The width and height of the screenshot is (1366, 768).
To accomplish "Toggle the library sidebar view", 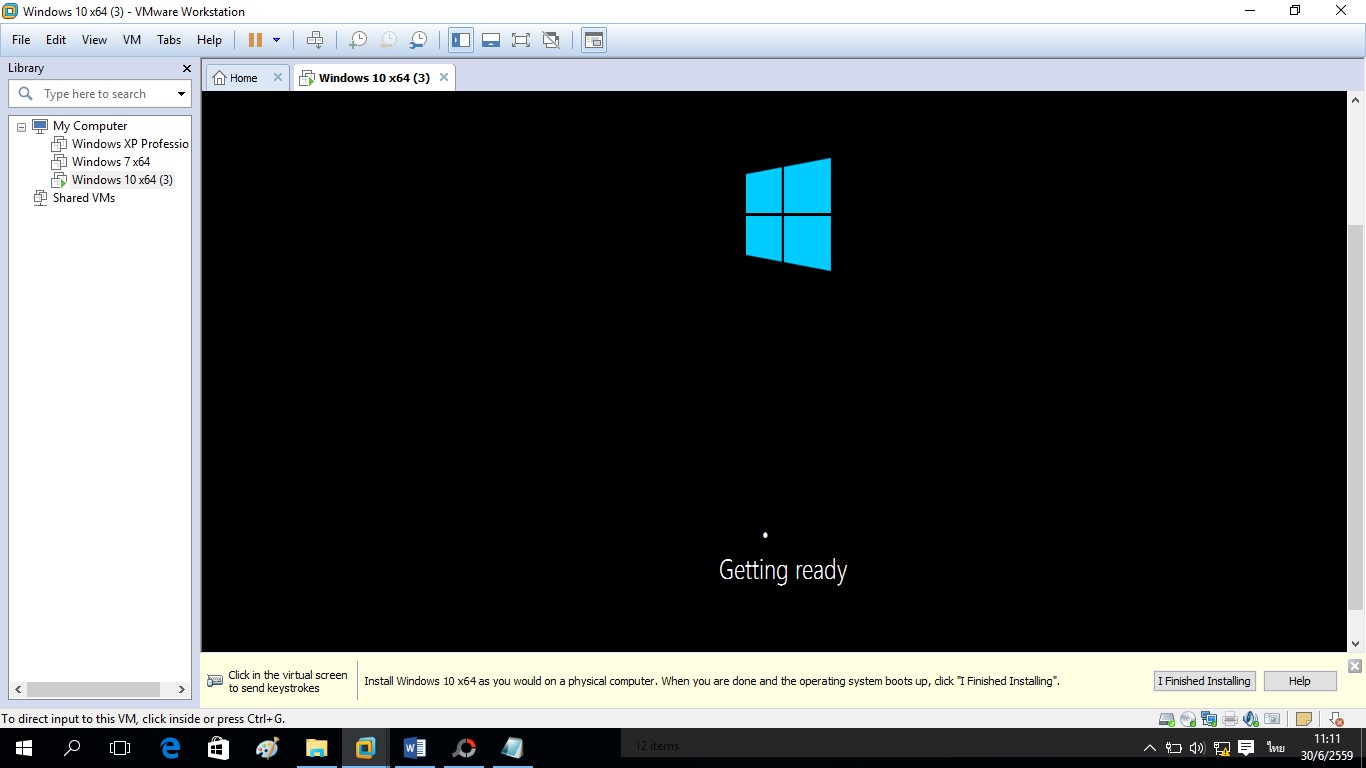I will [461, 40].
